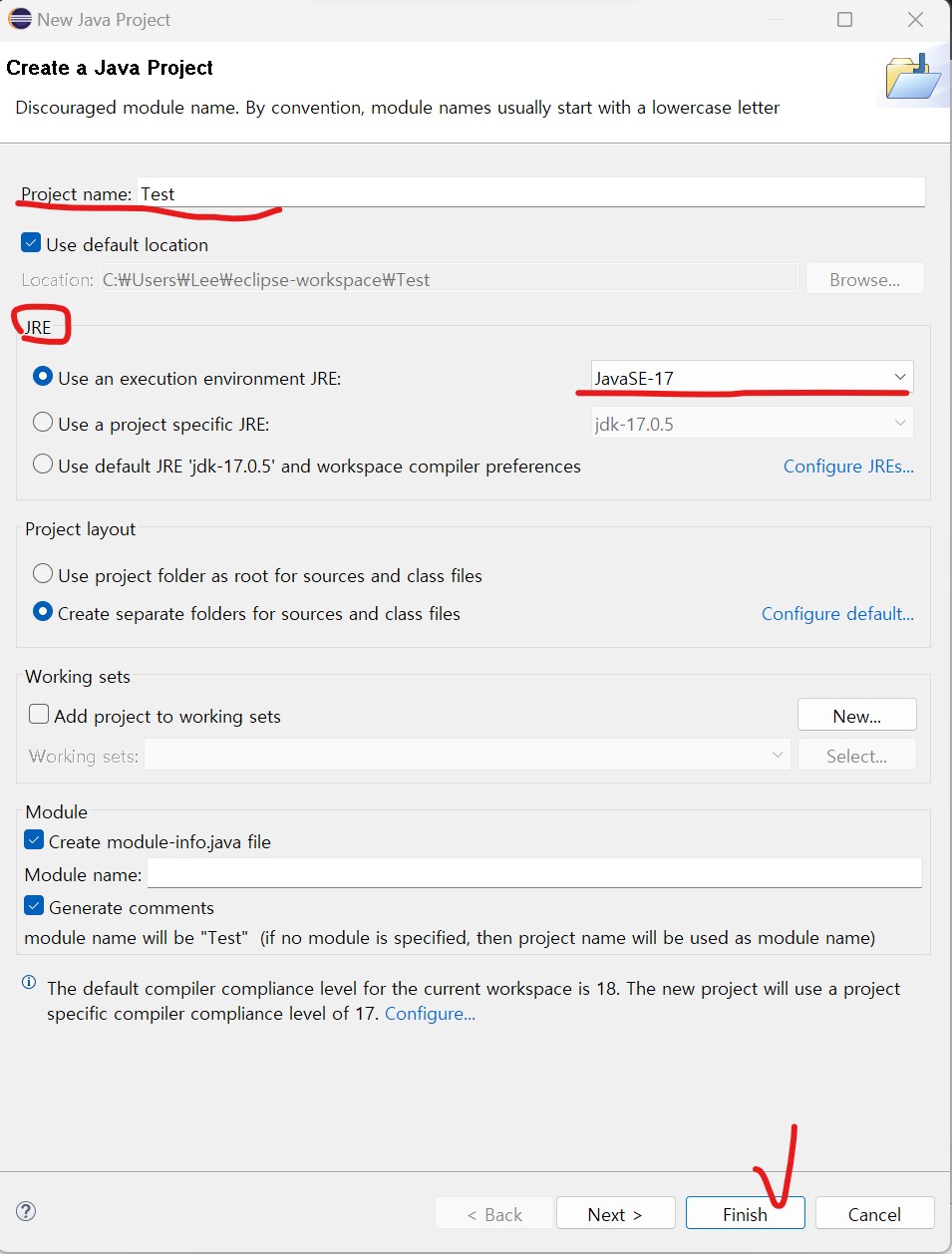Click the folder wizard banner image
The height and width of the screenshot is (1254, 952).
click(913, 77)
